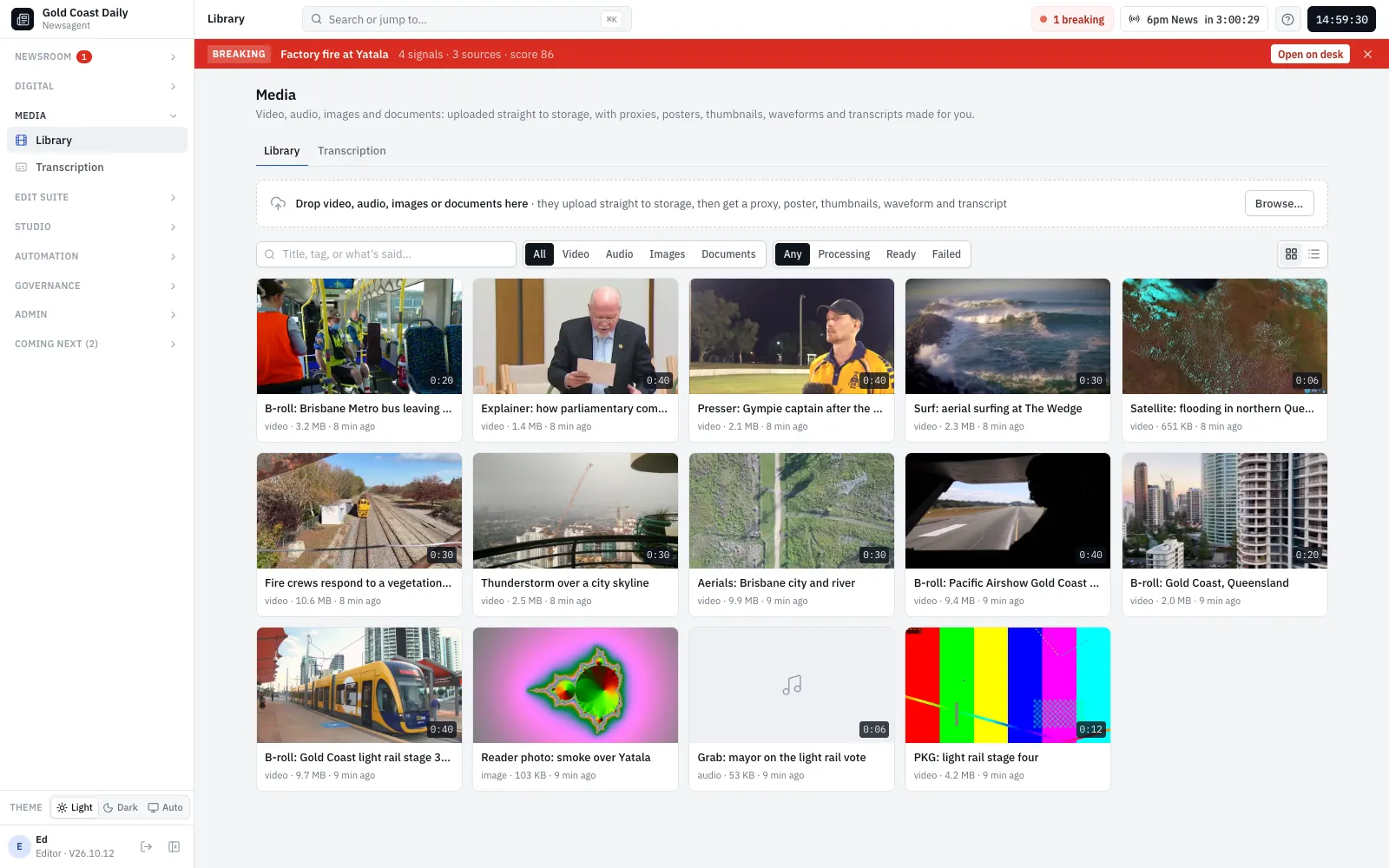Open Pacific Airshow B-roll thumbnail

coord(1008,510)
